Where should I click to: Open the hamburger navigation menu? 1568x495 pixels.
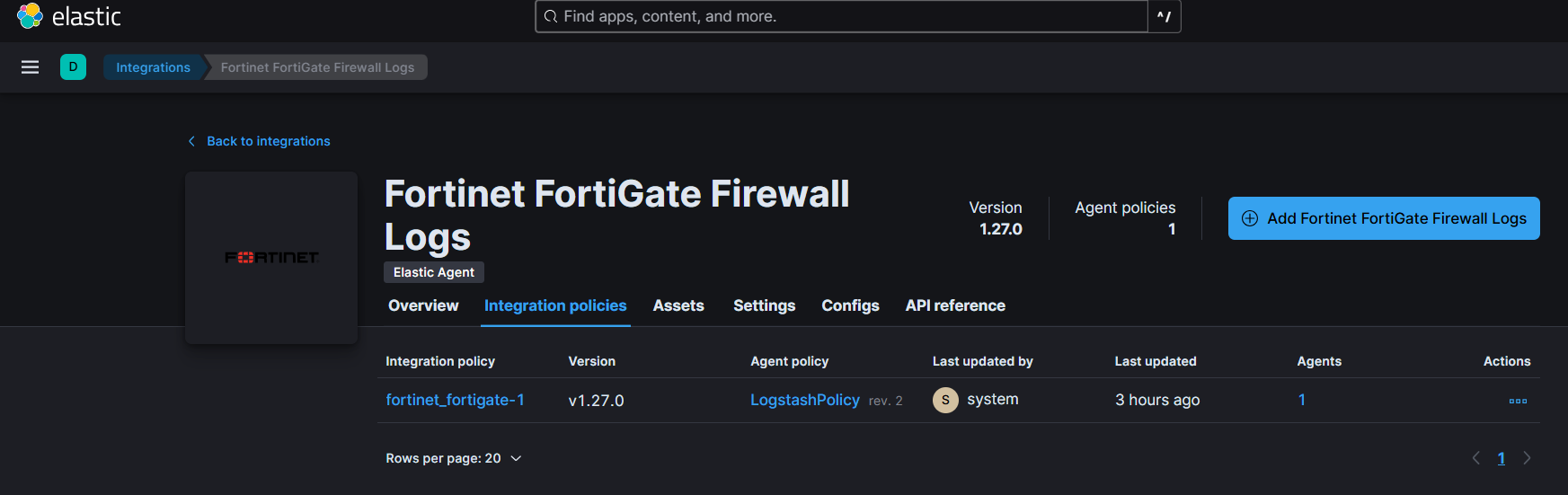(x=30, y=67)
